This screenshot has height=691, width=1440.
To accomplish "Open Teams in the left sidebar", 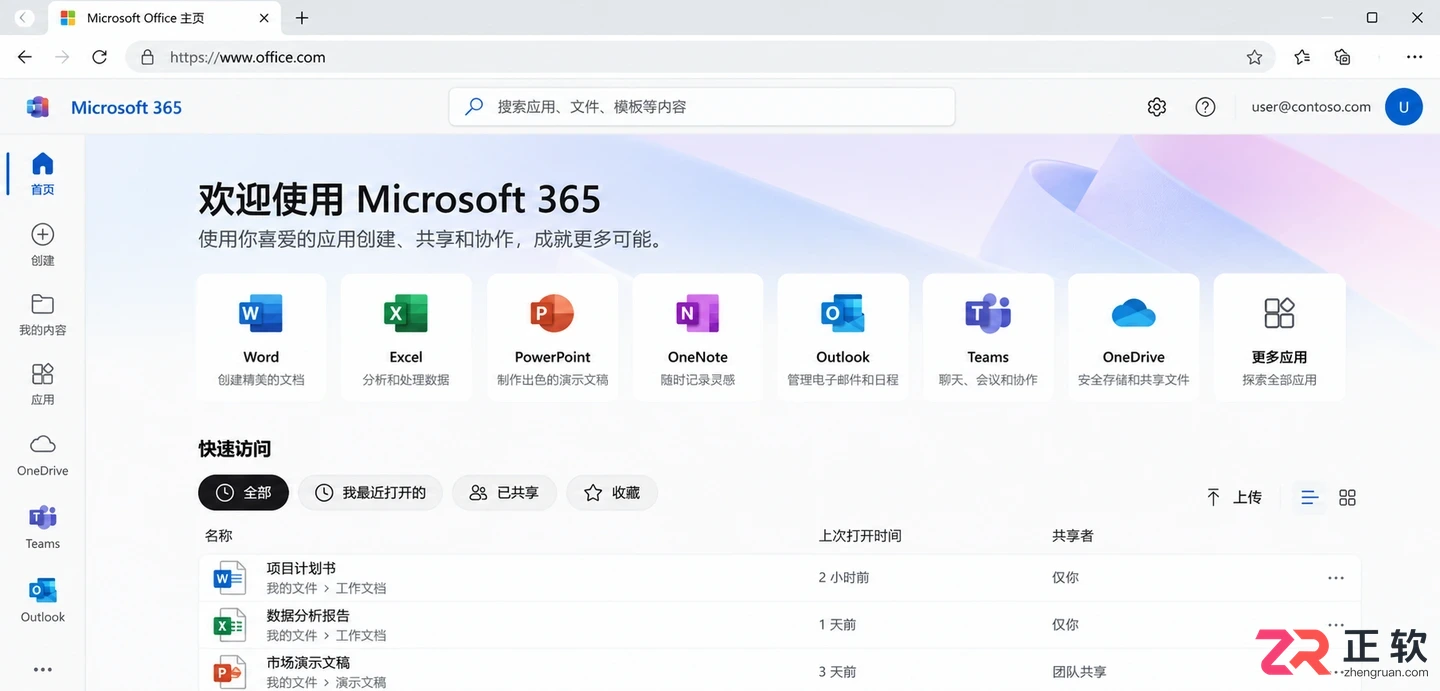I will coord(42,527).
